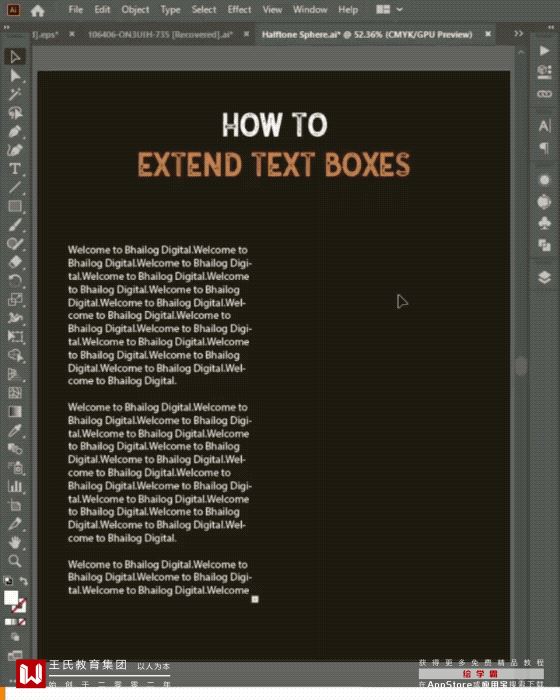
Task: Select the Mesh tool
Action: (15, 393)
